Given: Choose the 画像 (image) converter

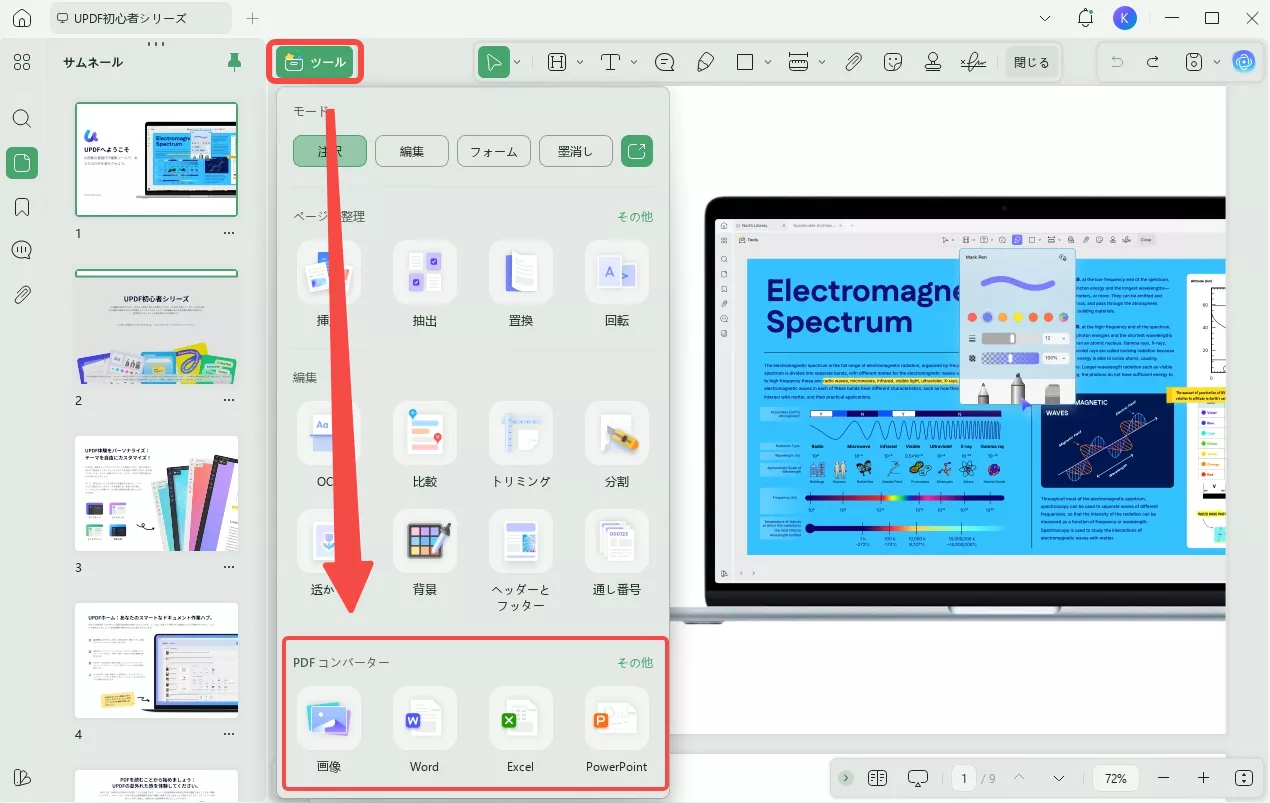Looking at the screenshot, I should [x=329, y=719].
